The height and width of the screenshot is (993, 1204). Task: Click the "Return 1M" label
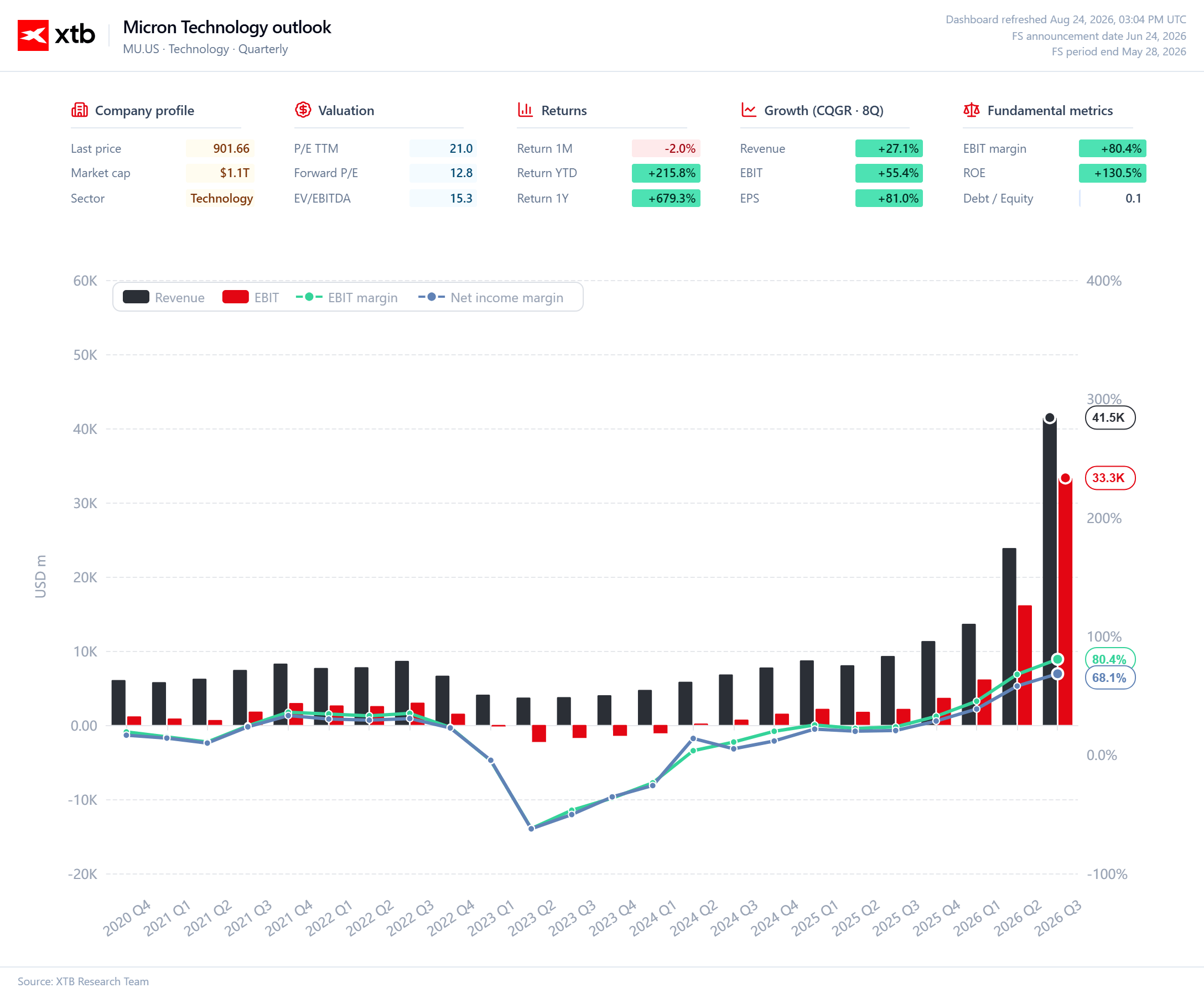coord(545,149)
